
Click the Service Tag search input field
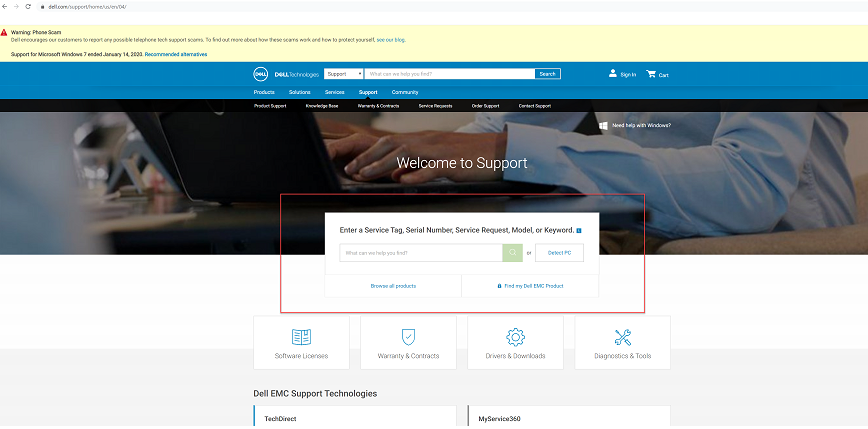(x=421, y=253)
